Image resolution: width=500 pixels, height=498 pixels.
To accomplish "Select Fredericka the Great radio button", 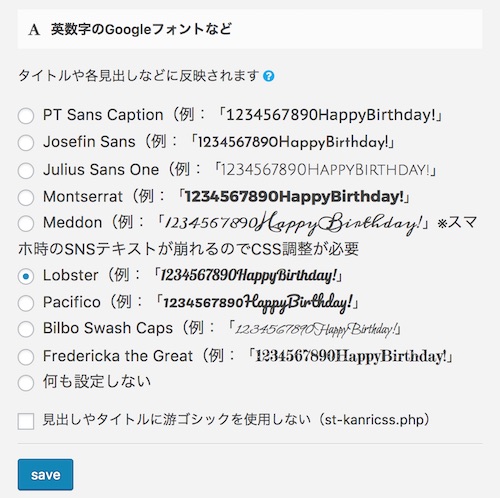I will point(26,357).
